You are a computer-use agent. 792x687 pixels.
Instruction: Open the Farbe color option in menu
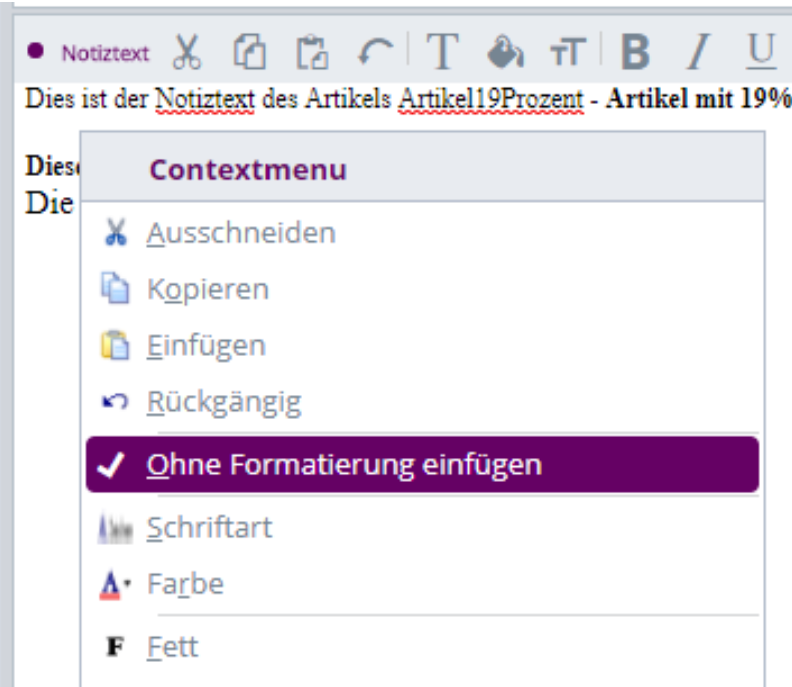pyautogui.click(x=185, y=584)
